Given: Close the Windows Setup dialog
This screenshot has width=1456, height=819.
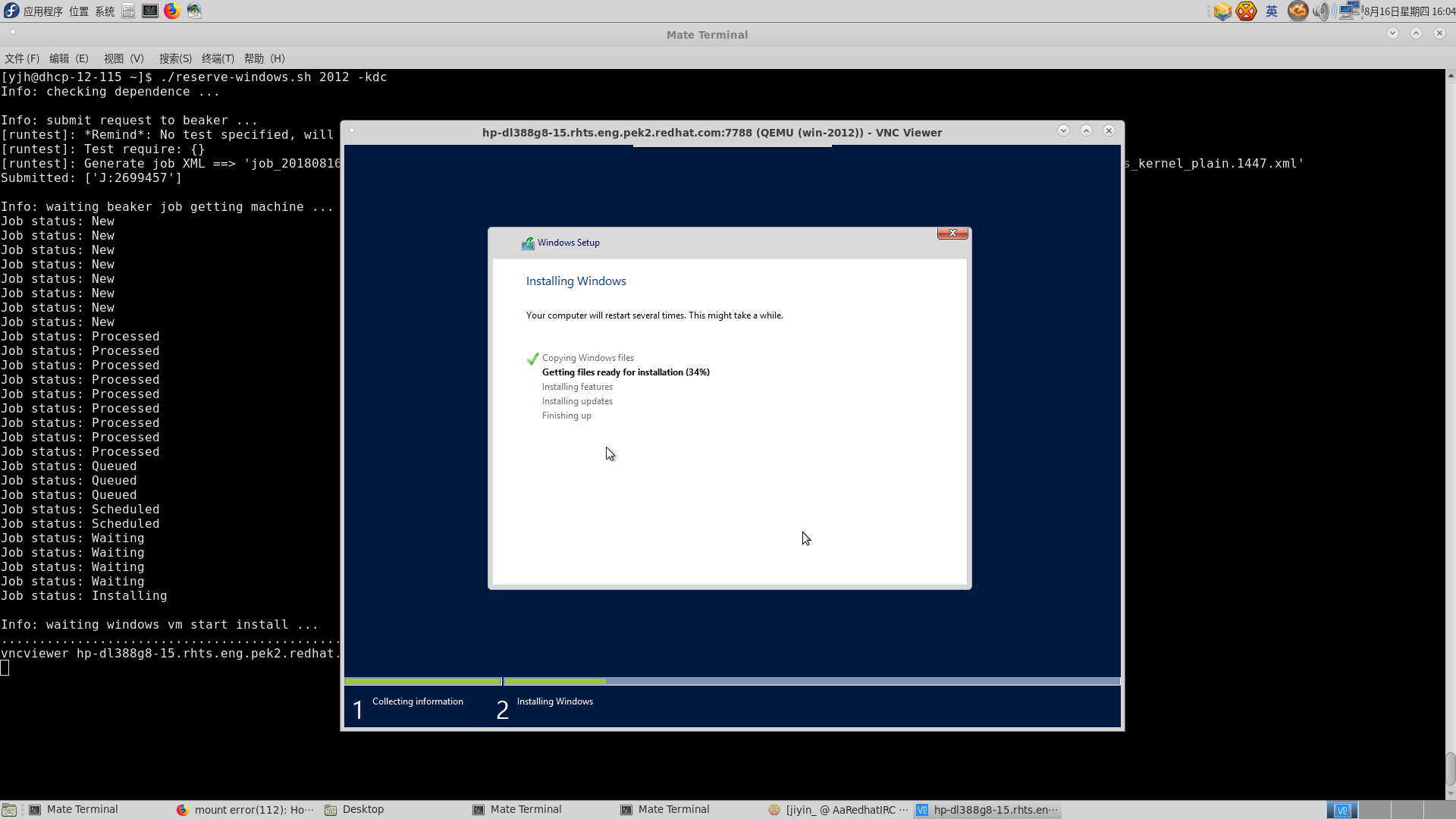Looking at the screenshot, I should tap(952, 233).
